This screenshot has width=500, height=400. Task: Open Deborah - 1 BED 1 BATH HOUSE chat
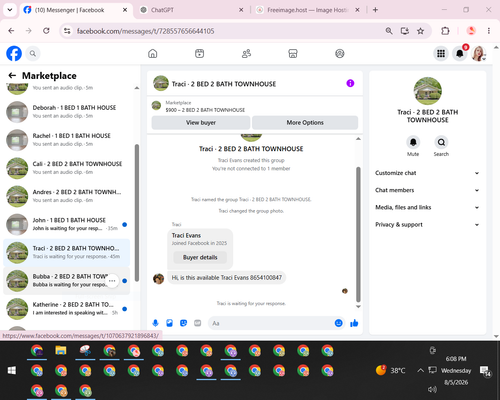click(x=68, y=112)
